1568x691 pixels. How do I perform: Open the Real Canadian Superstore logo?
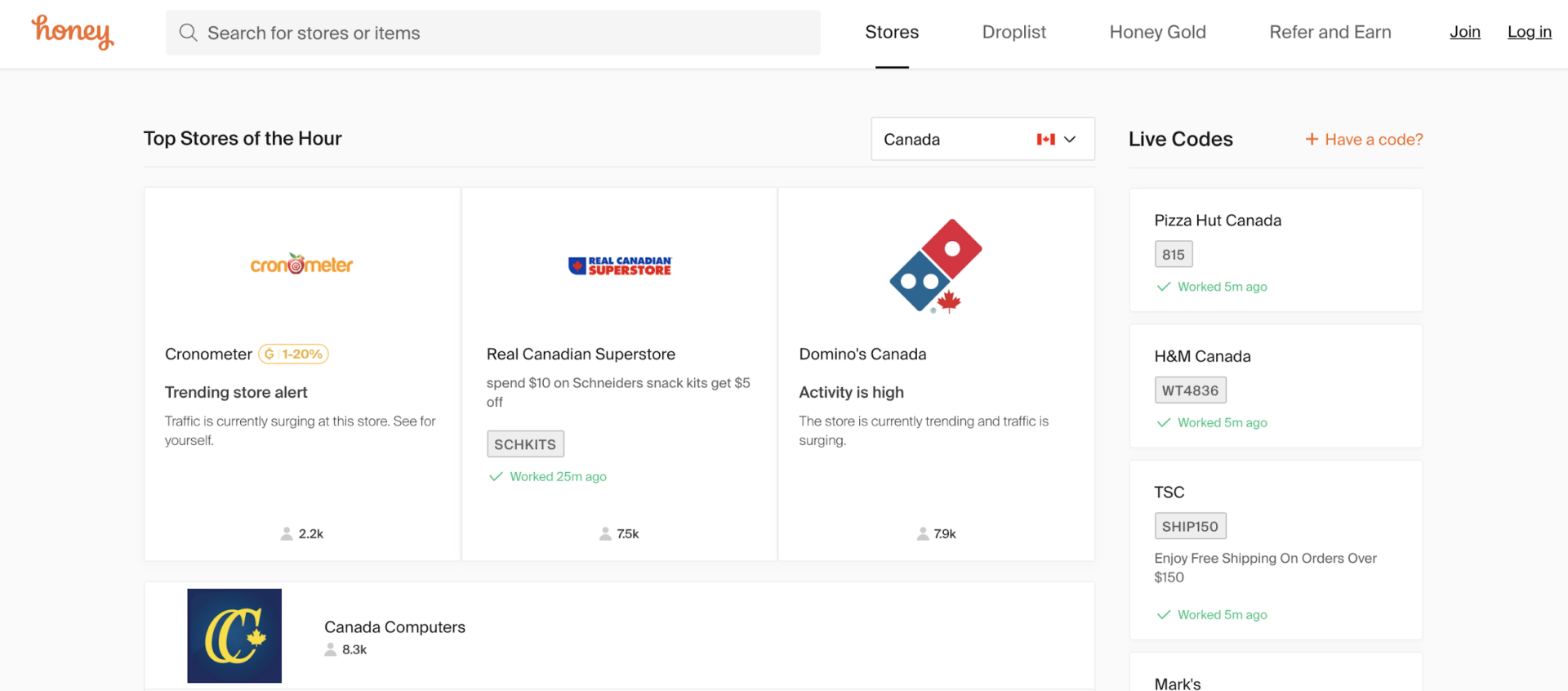pyautogui.click(x=620, y=265)
